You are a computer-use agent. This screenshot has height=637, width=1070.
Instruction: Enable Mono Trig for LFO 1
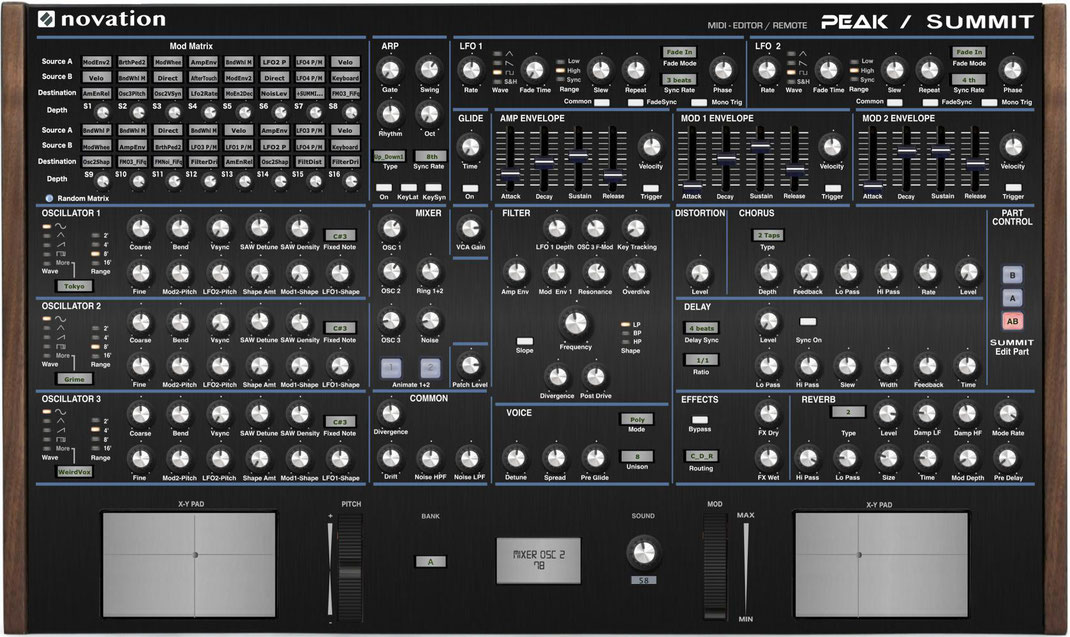coord(699,103)
